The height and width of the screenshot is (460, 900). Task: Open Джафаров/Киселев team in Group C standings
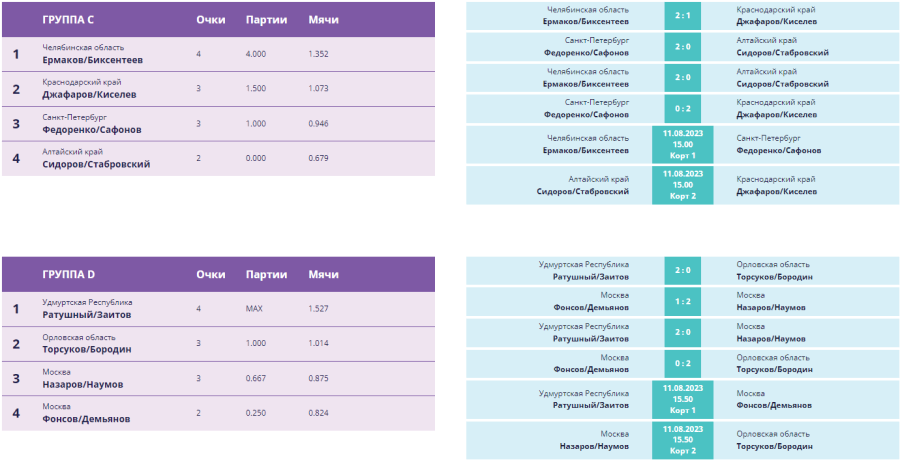(89, 95)
